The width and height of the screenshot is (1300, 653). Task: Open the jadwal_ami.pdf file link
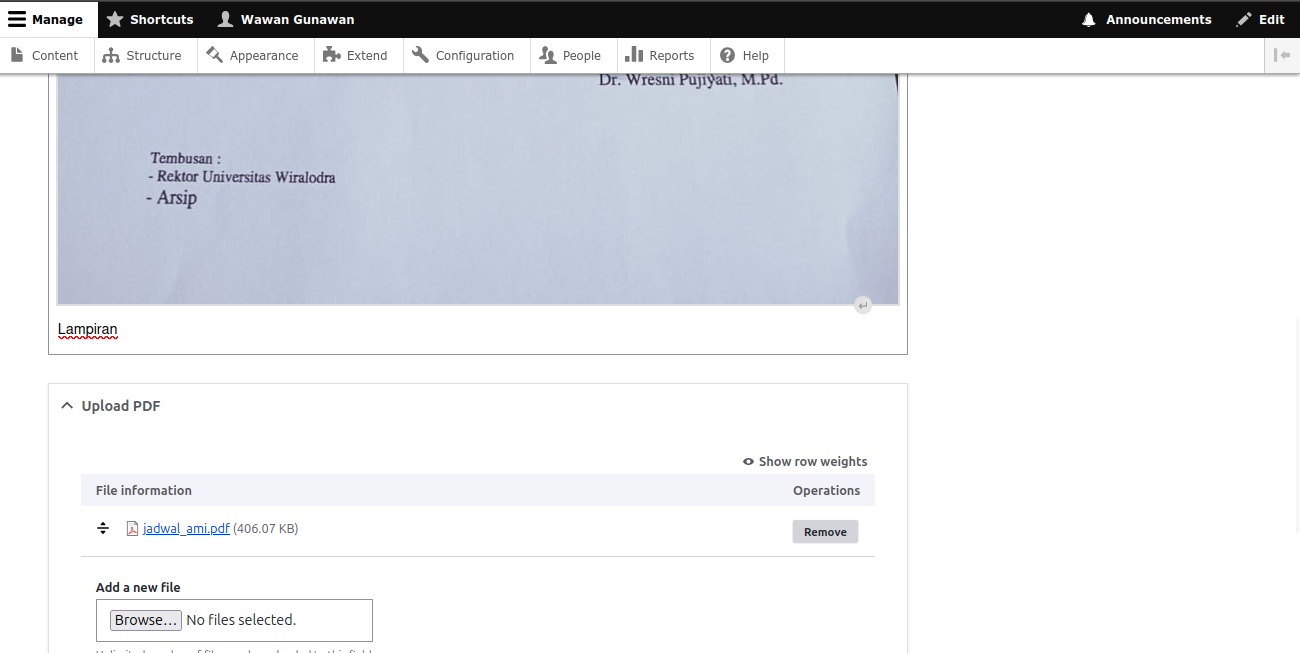pos(186,529)
